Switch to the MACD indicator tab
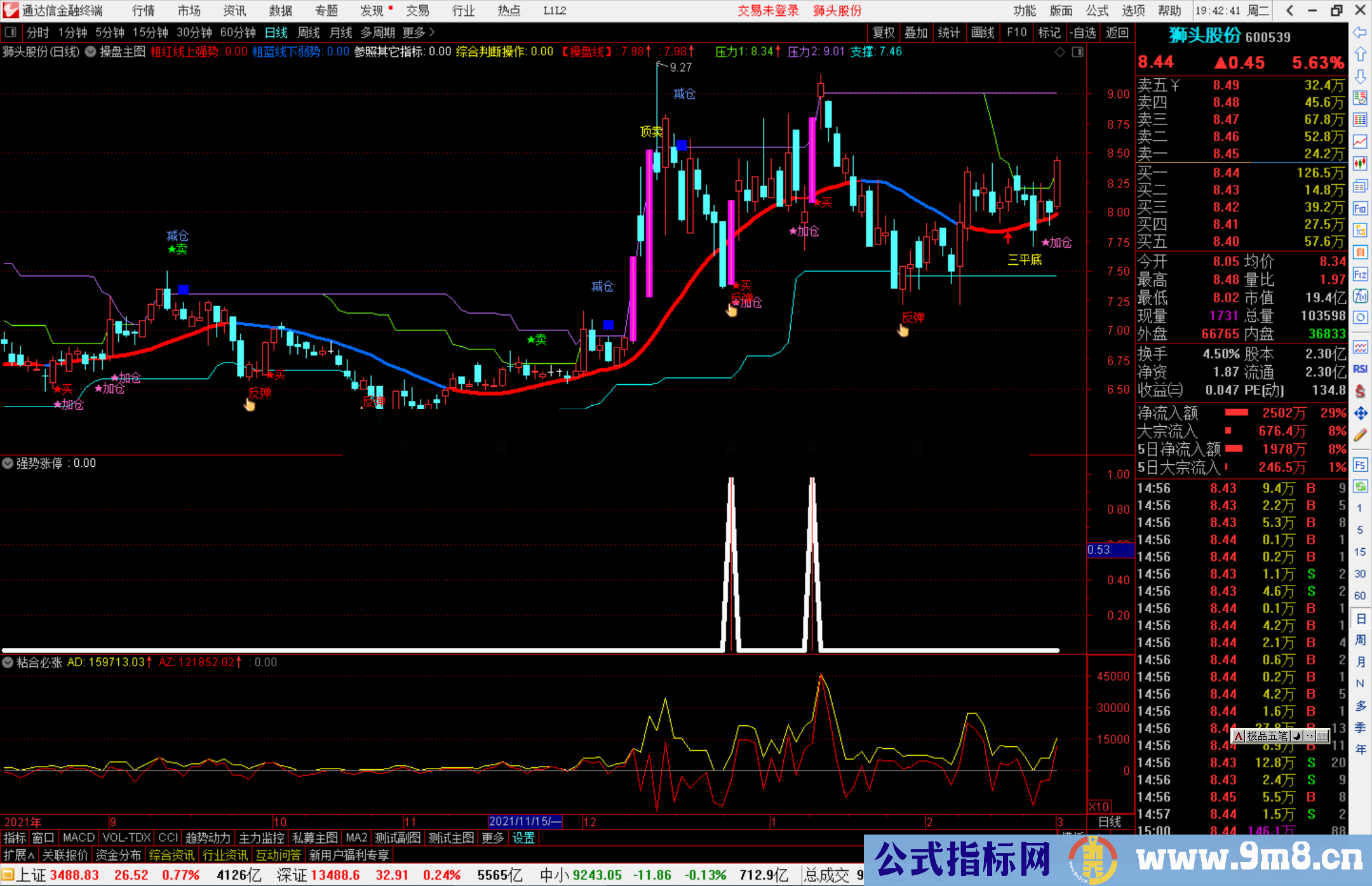 pos(78,838)
